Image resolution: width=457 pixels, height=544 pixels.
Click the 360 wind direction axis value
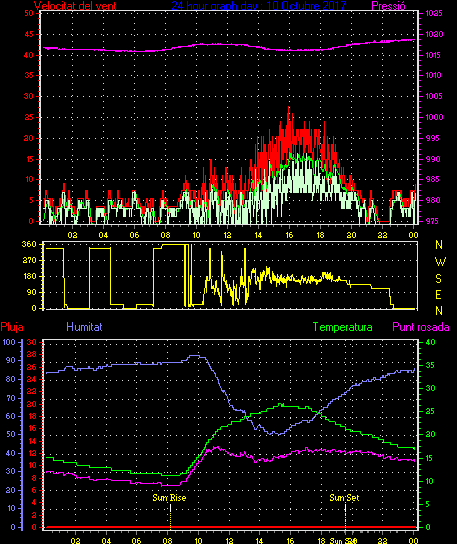tap(29, 244)
